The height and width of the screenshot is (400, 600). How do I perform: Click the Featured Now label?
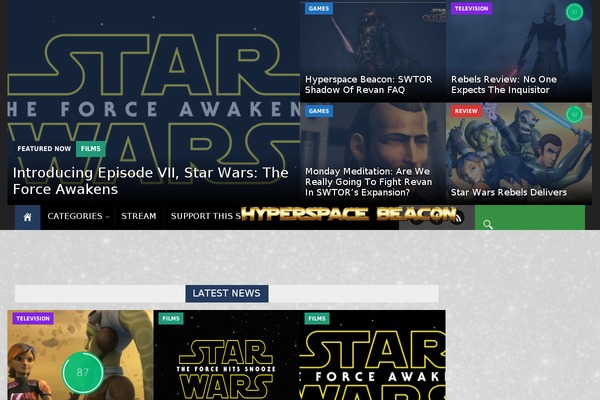(x=44, y=149)
